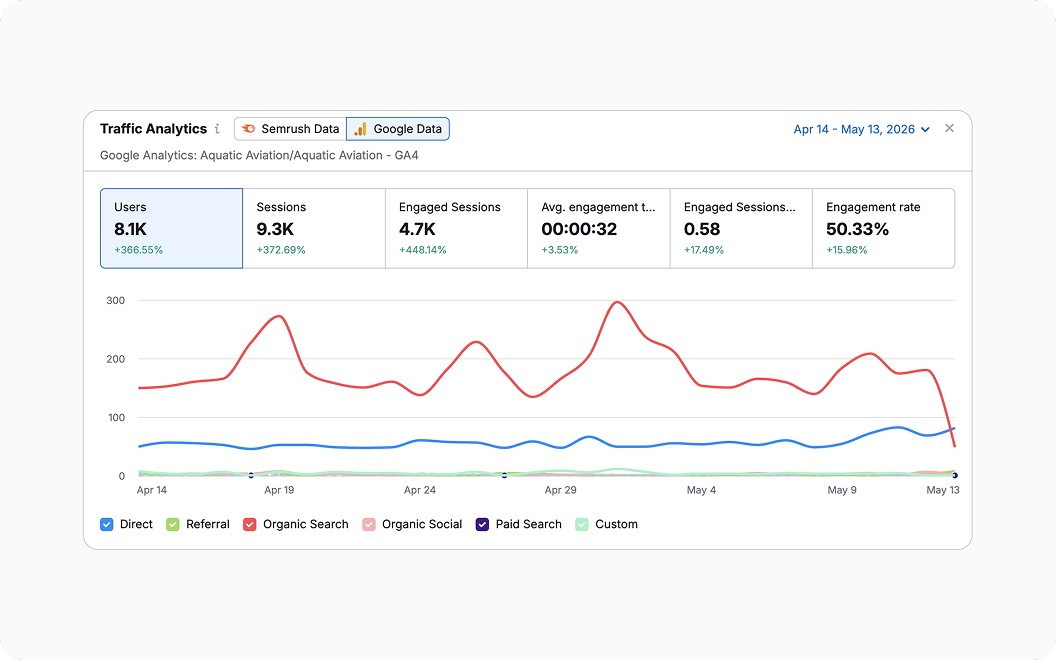
Task: Uncheck the Organic Social checkbox
Action: 368,525
